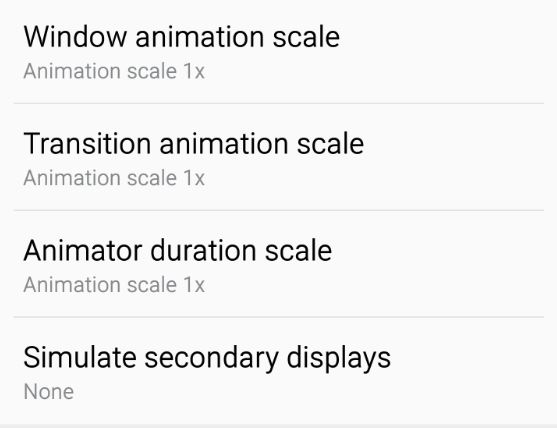The height and width of the screenshot is (428, 557).
Task: Tap 'None' under Simulate secondary displays
Action: point(49,392)
